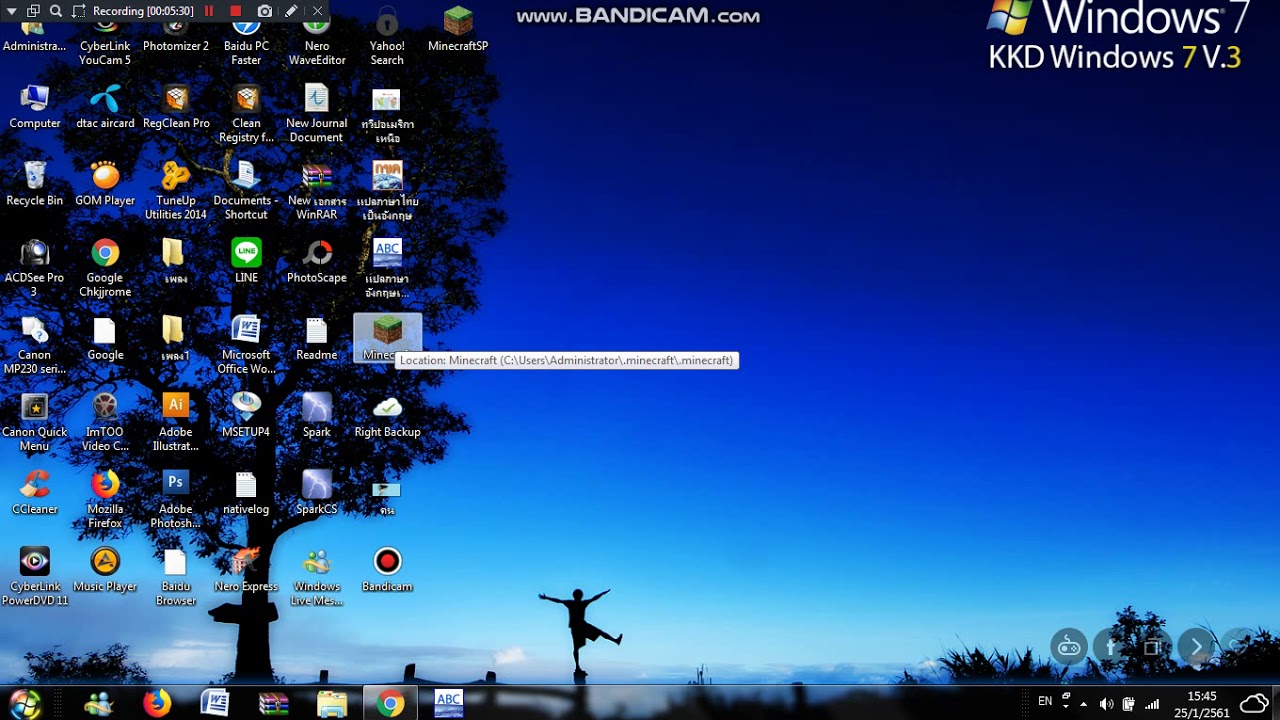Open cloud icon in system tray

(1254, 703)
